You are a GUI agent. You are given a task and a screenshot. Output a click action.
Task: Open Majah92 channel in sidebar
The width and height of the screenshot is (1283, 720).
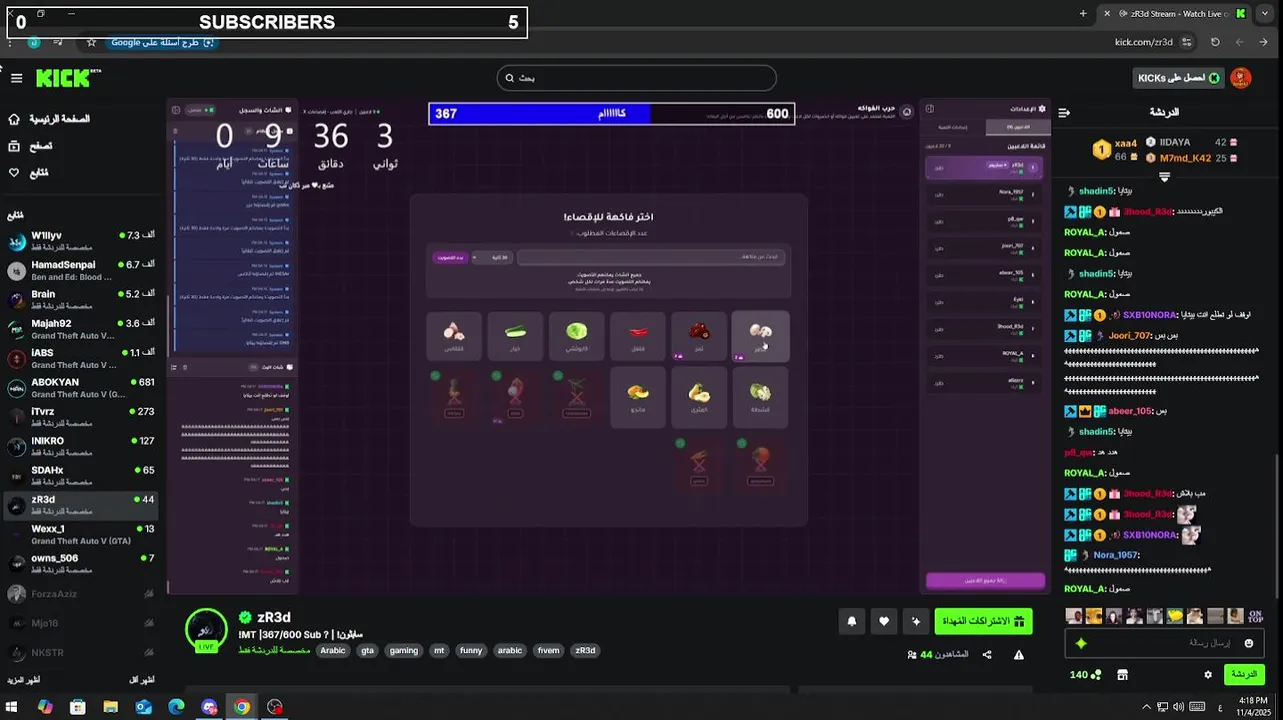80,329
